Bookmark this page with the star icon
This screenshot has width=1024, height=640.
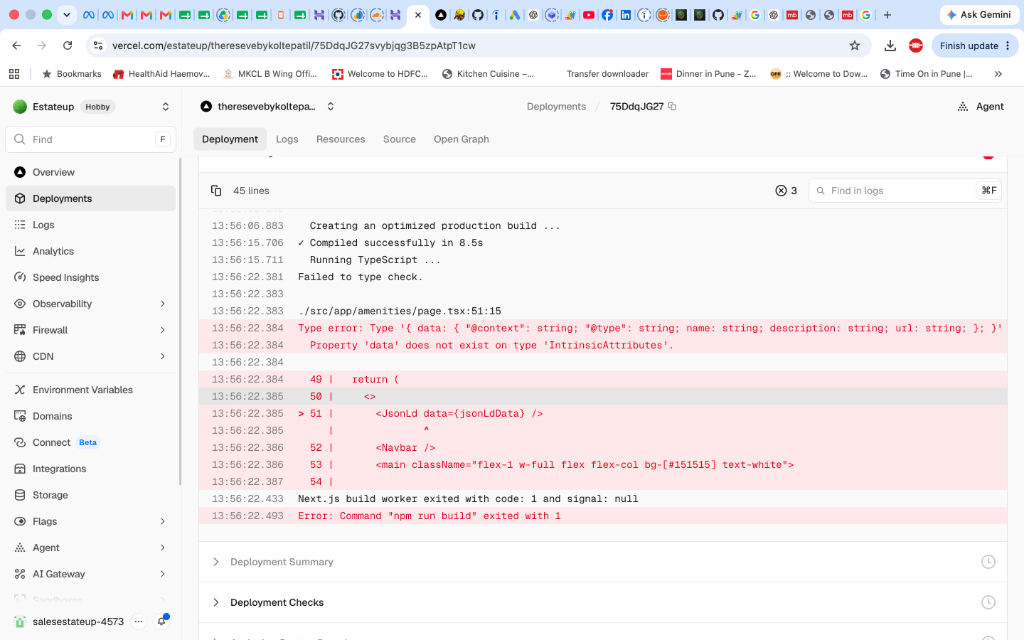click(x=854, y=46)
